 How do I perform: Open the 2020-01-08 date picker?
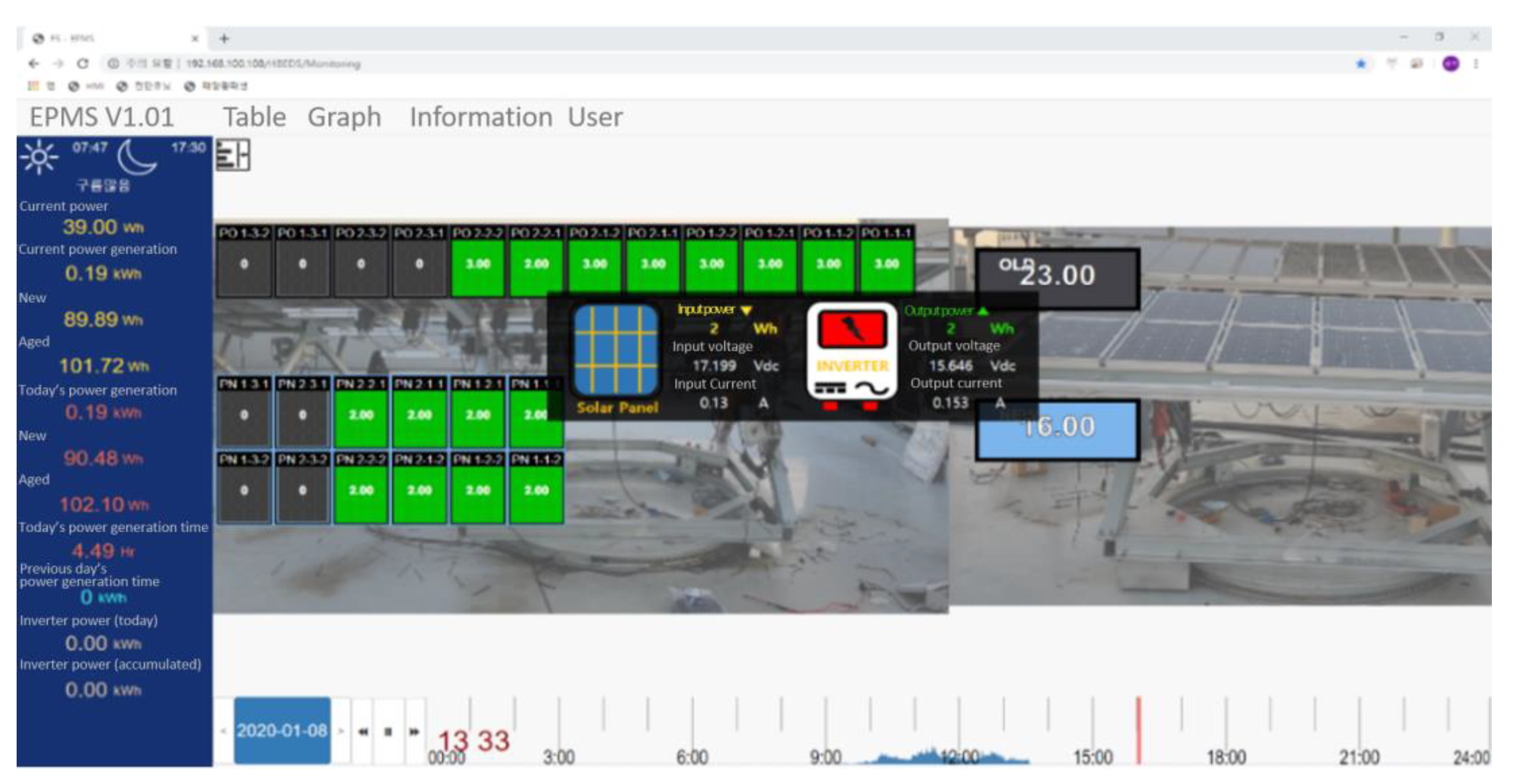[x=282, y=731]
